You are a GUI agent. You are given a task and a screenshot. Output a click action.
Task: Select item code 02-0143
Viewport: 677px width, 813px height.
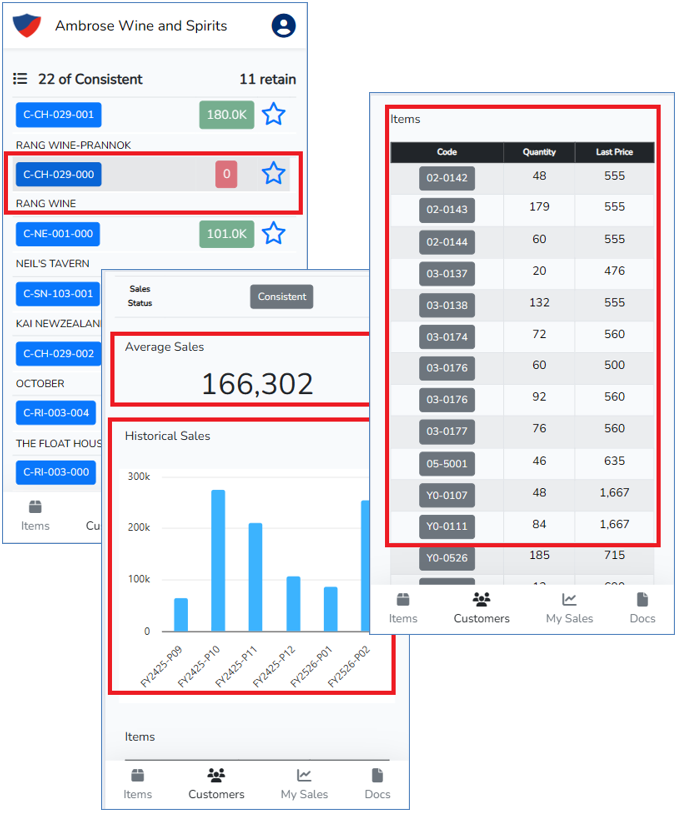click(x=447, y=210)
